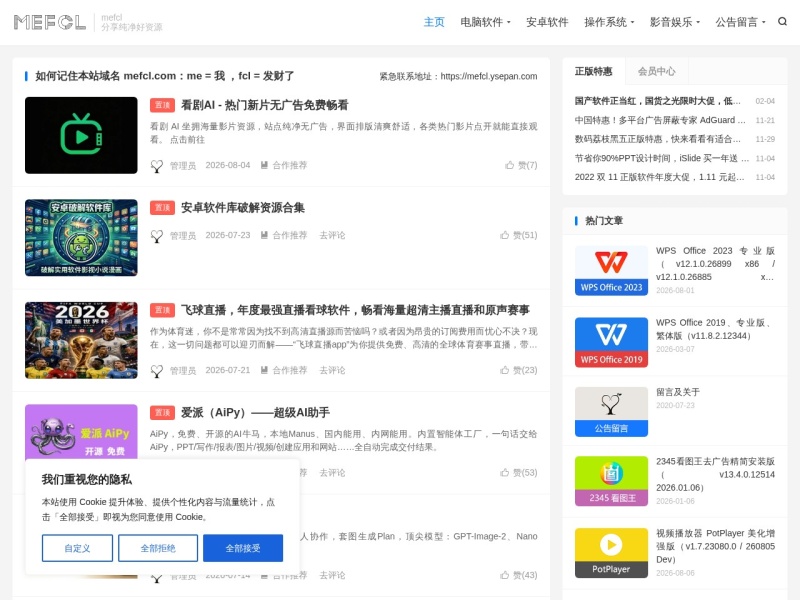Click category book icon dated 2026-07-21
The width and height of the screenshot is (800, 600).
264,370
